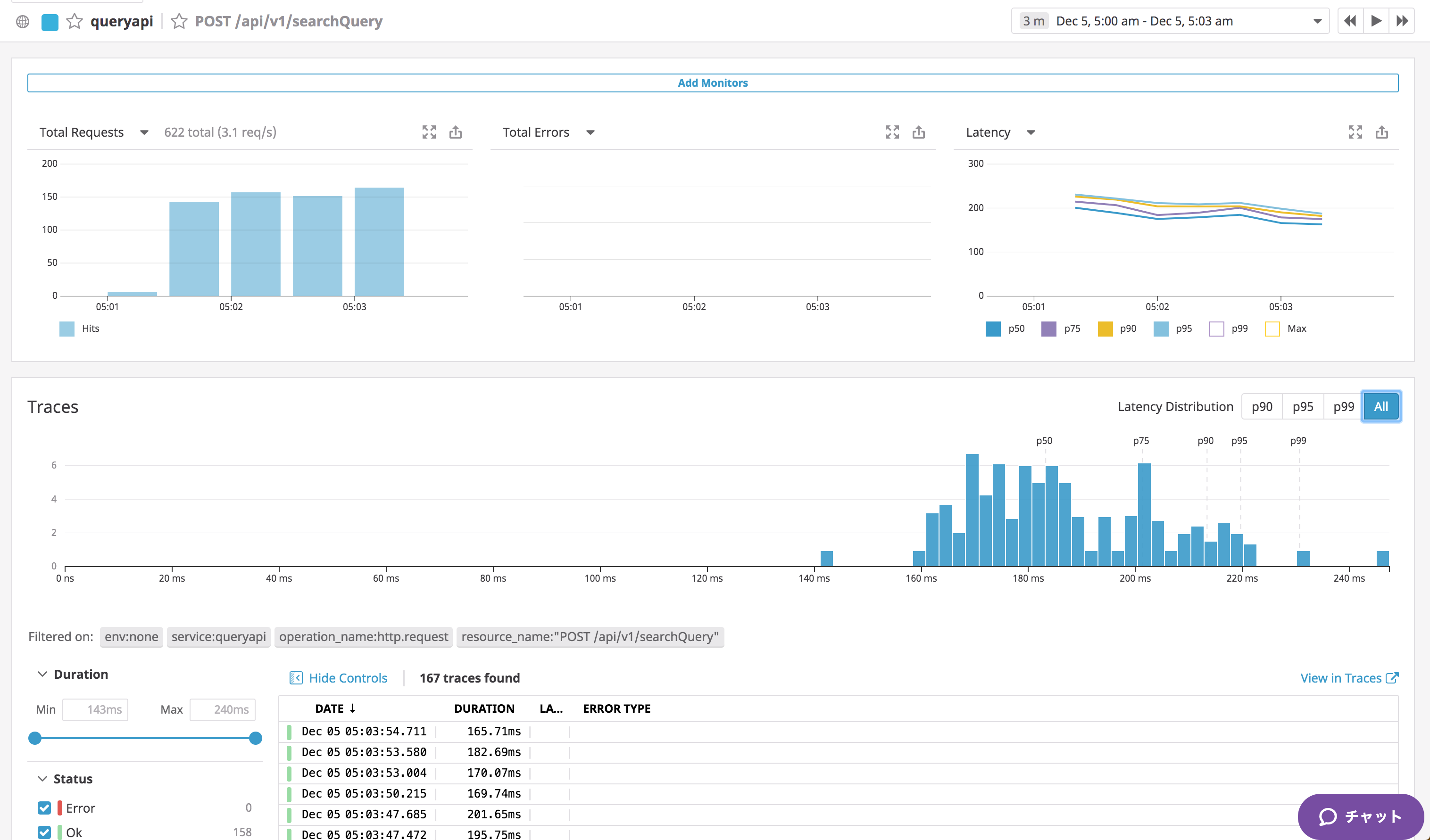The width and height of the screenshot is (1430, 840).
Task: Open the time range dropdown selector
Action: click(1317, 22)
